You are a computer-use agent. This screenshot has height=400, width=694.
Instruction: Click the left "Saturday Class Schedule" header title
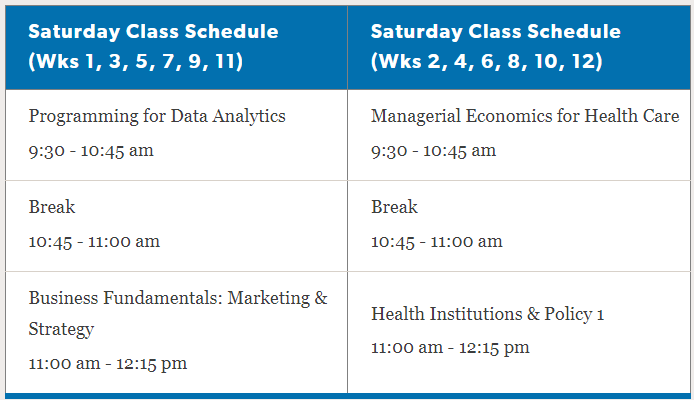point(153,31)
